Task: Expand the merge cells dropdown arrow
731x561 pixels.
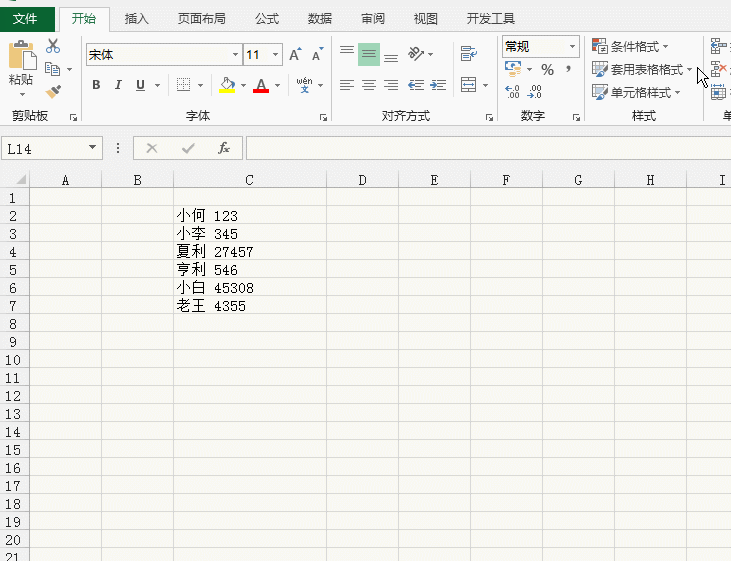Action: pos(485,85)
